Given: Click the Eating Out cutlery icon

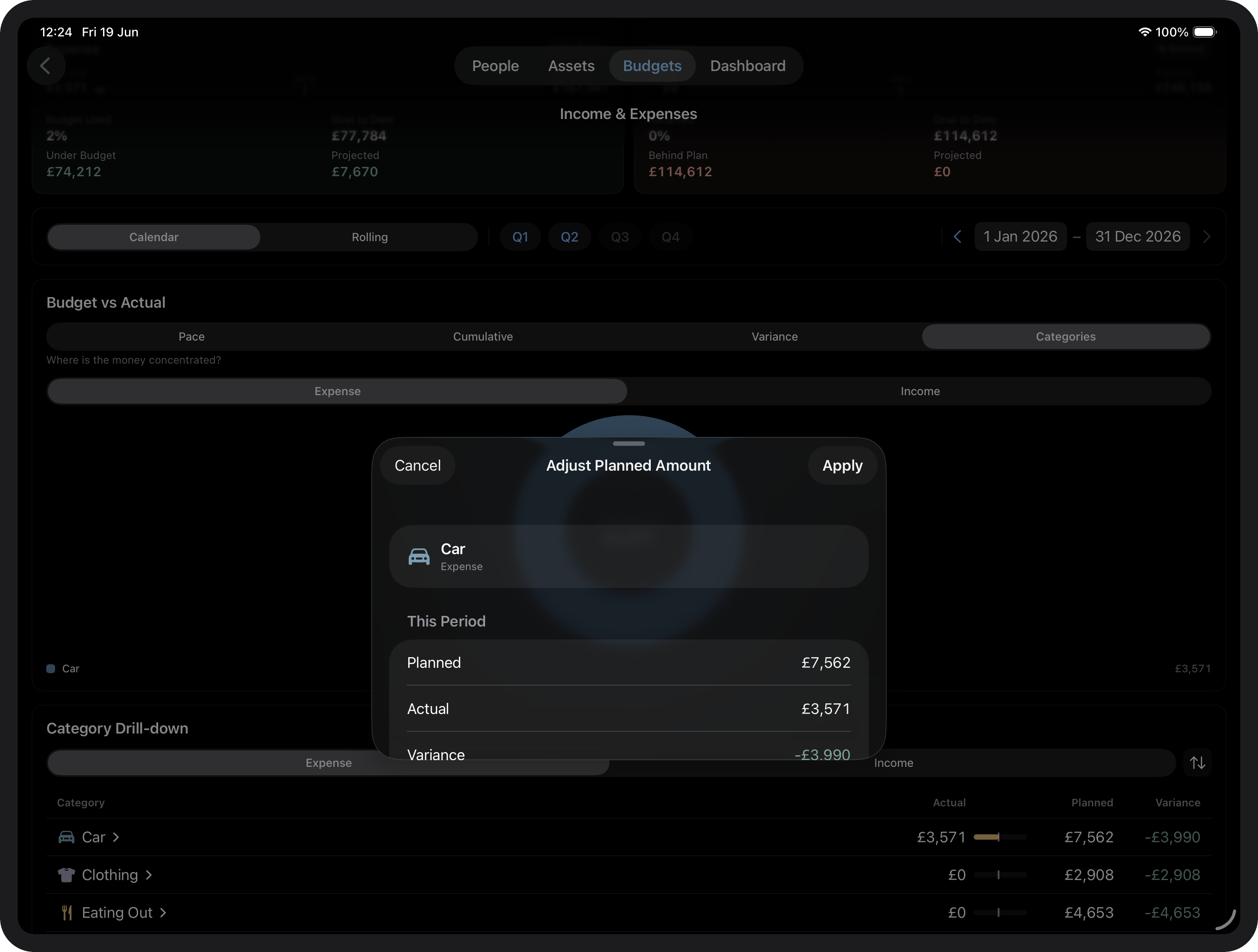Looking at the screenshot, I should pyautogui.click(x=67, y=913).
